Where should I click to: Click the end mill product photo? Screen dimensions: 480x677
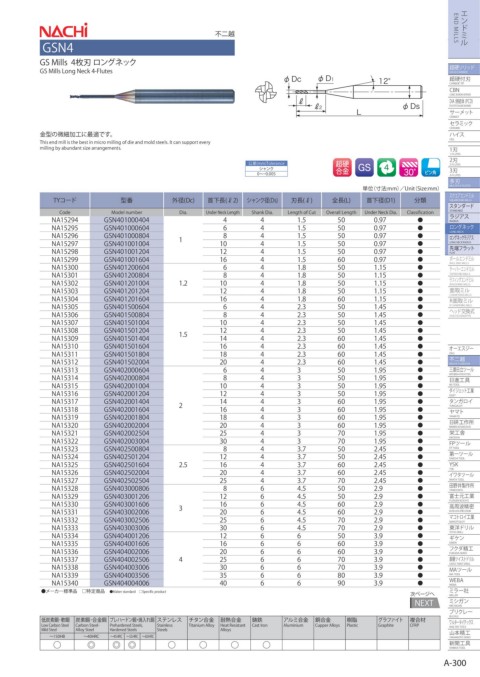(x=152, y=96)
